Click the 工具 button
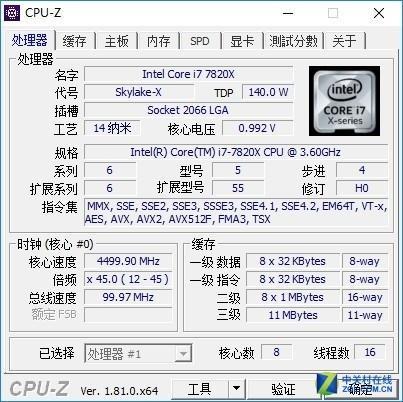The width and height of the screenshot is (403, 402). coord(200,388)
